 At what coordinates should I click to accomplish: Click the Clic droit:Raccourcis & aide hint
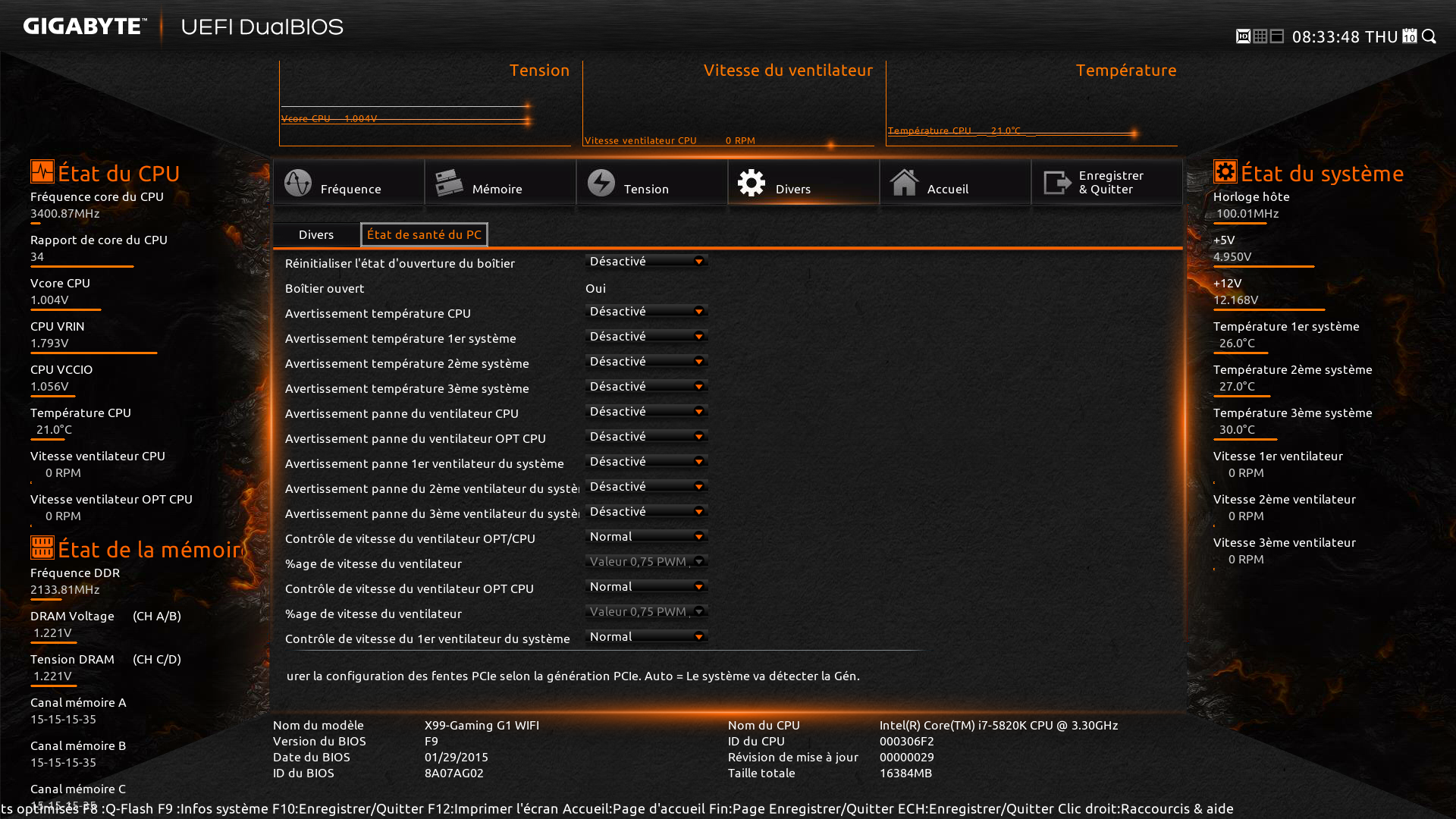tap(1146, 809)
